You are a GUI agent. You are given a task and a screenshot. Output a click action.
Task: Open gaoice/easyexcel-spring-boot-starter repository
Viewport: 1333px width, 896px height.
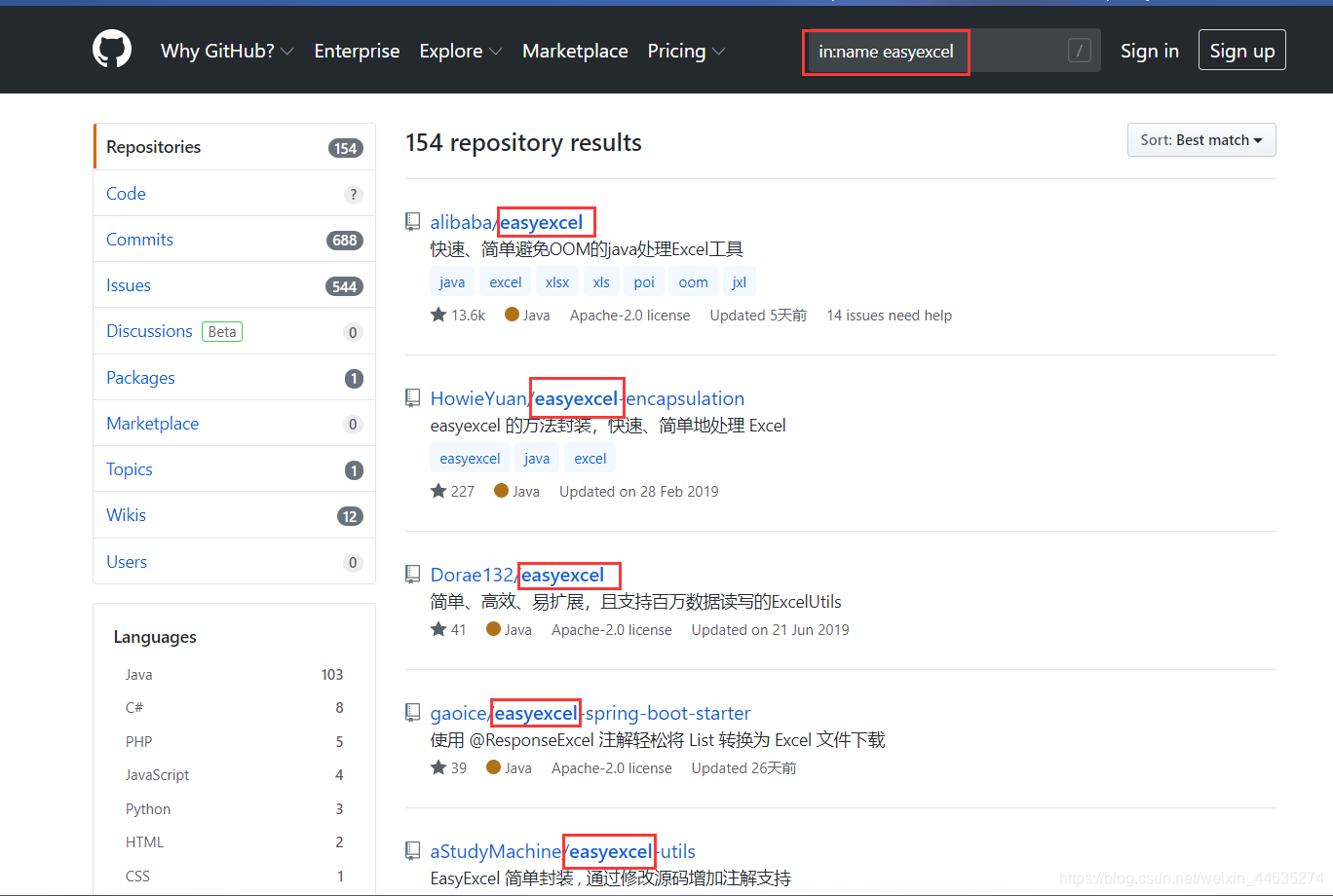click(590, 713)
